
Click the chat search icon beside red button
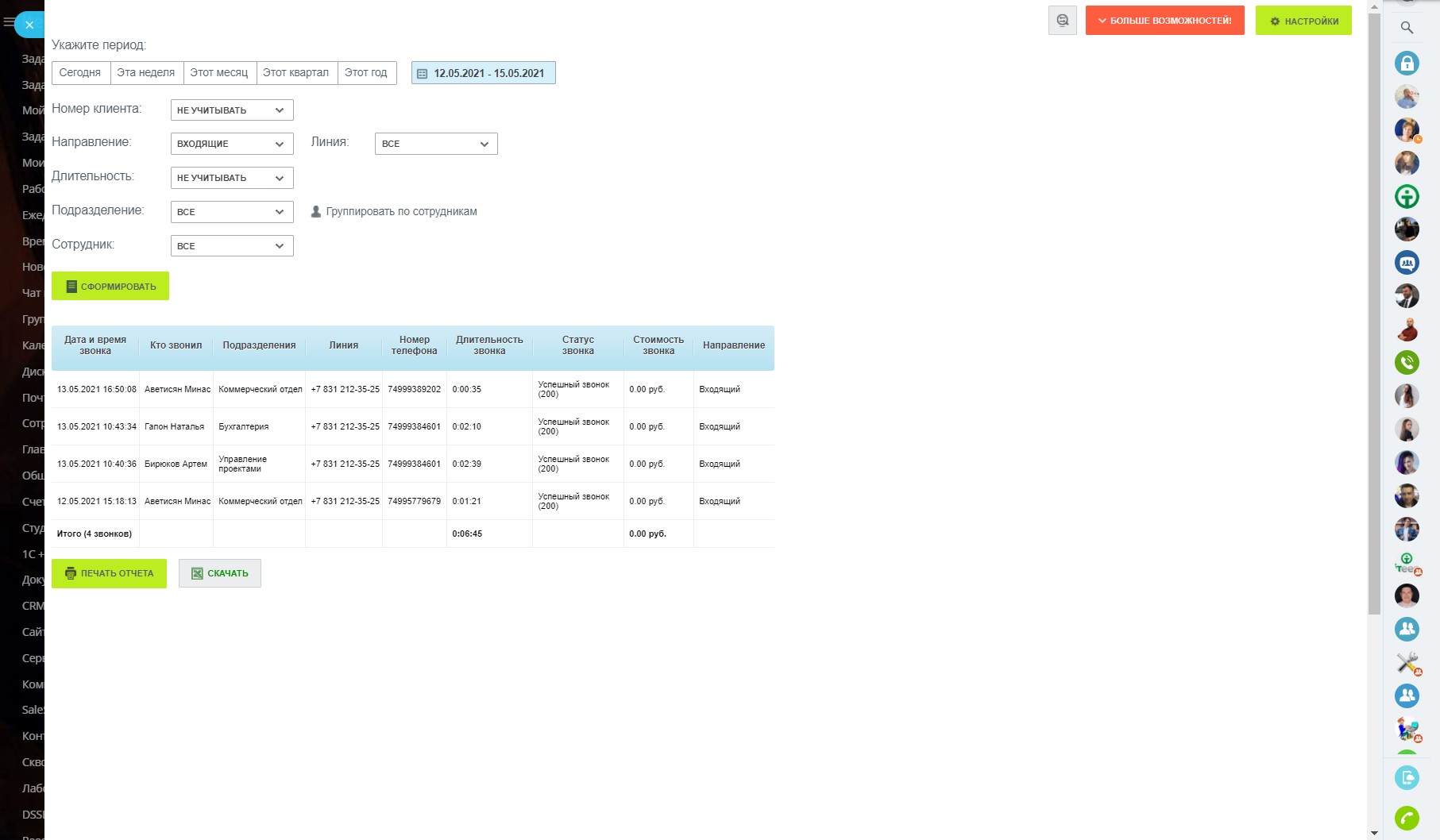1062,21
